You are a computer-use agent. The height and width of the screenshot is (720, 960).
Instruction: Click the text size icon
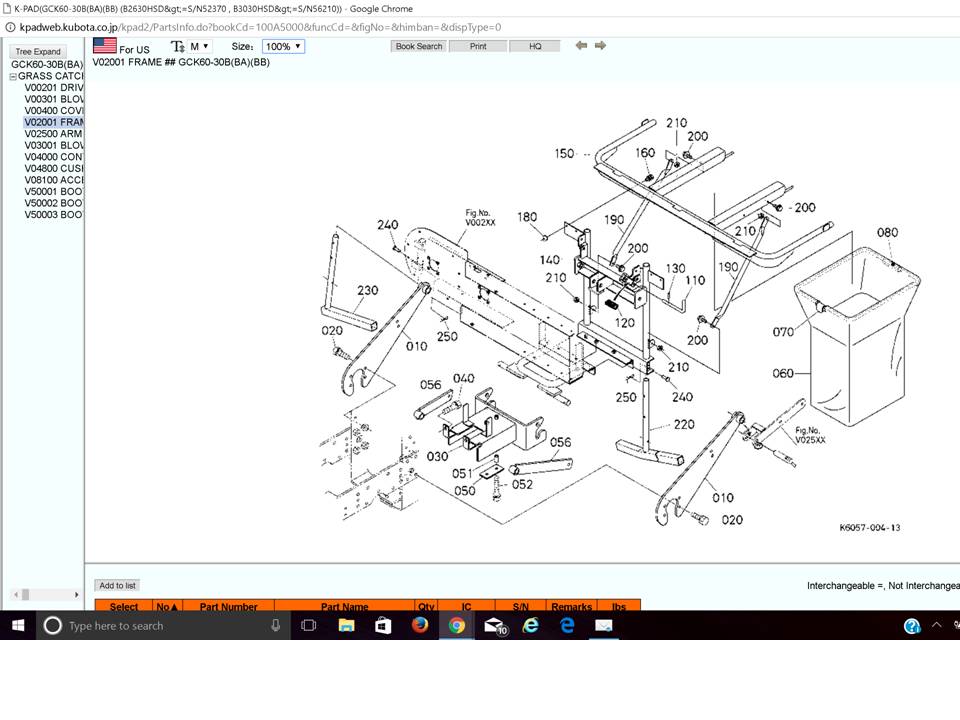177,47
